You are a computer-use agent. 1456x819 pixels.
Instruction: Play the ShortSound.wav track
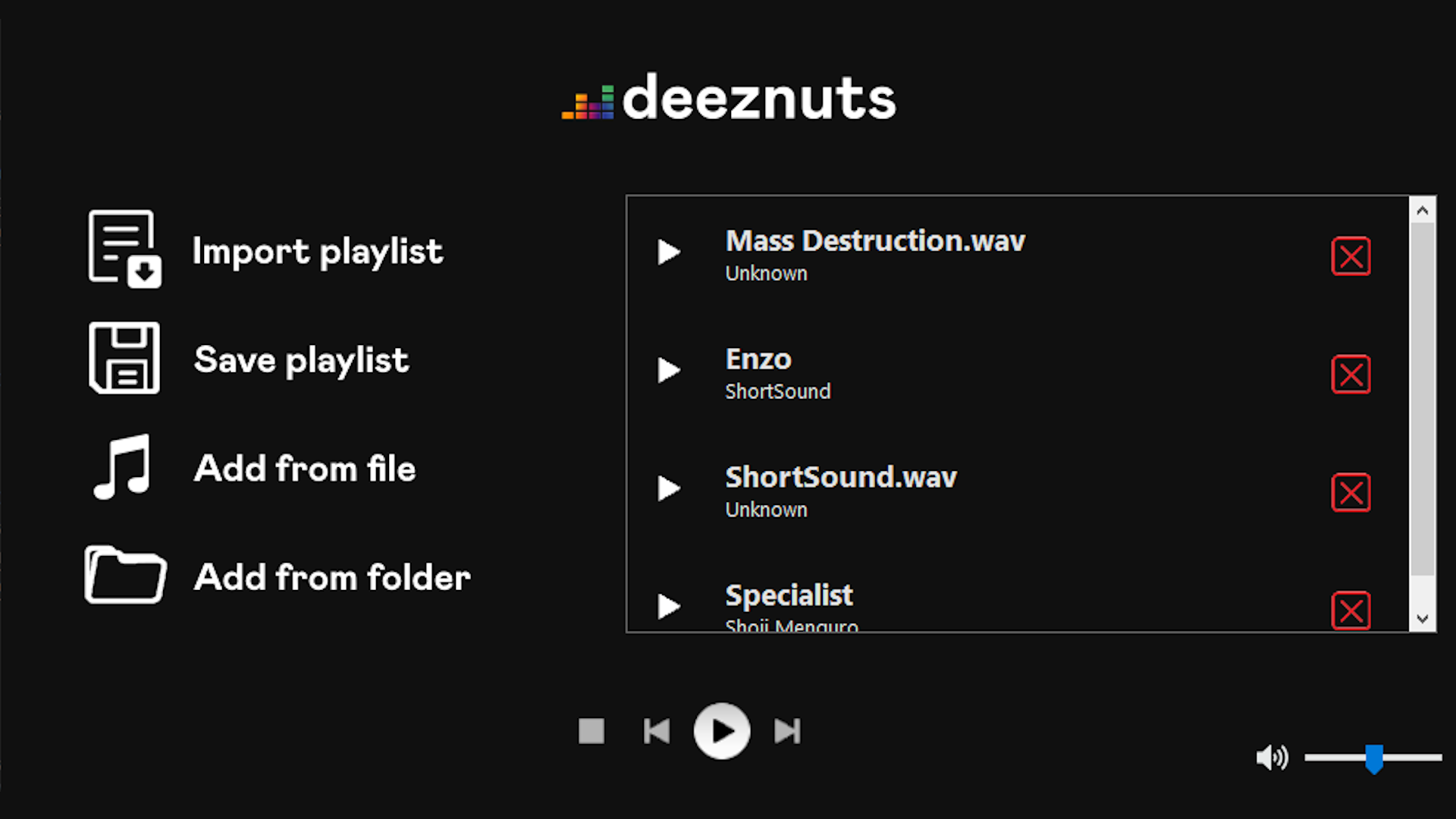click(x=668, y=489)
